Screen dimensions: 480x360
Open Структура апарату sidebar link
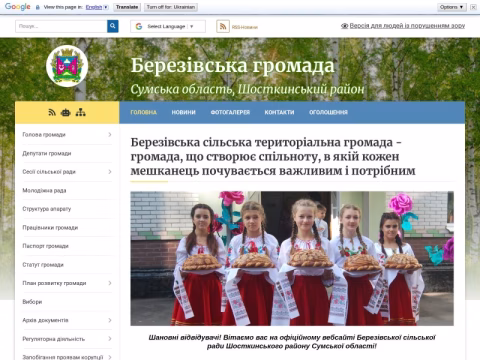click(x=47, y=209)
